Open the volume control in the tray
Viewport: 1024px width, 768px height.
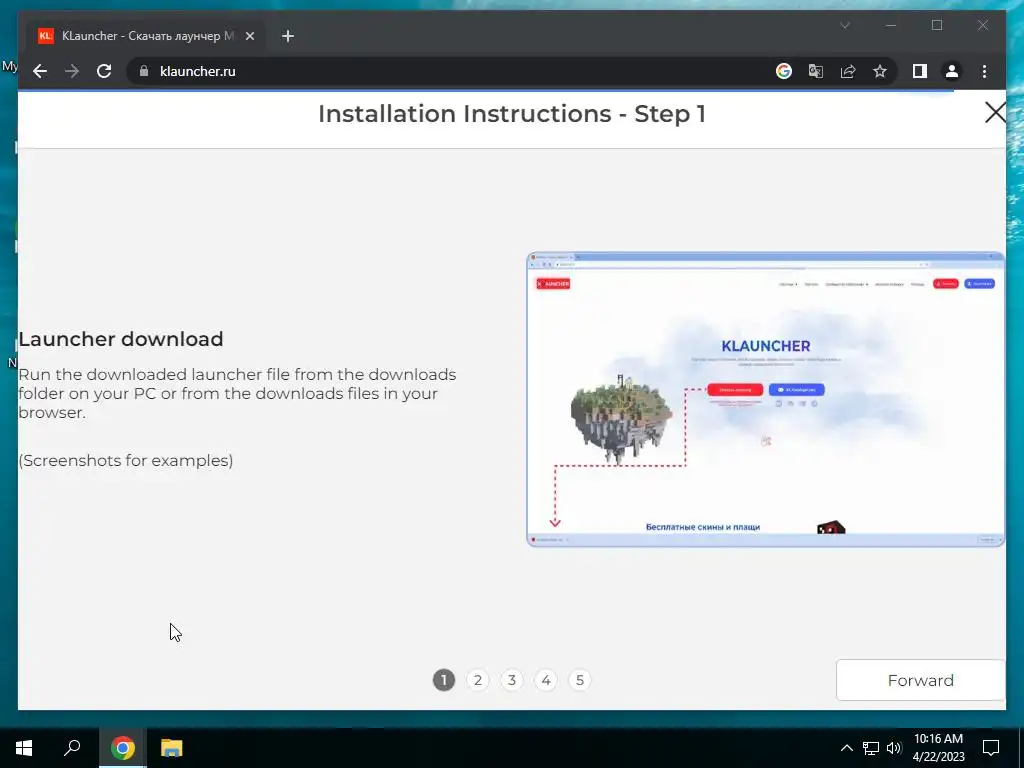[894, 748]
